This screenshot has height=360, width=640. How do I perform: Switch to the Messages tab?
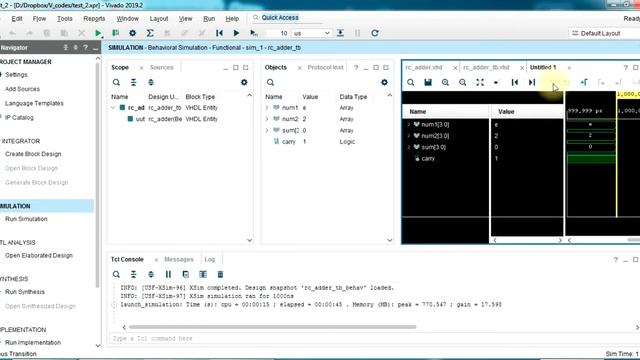(179, 260)
